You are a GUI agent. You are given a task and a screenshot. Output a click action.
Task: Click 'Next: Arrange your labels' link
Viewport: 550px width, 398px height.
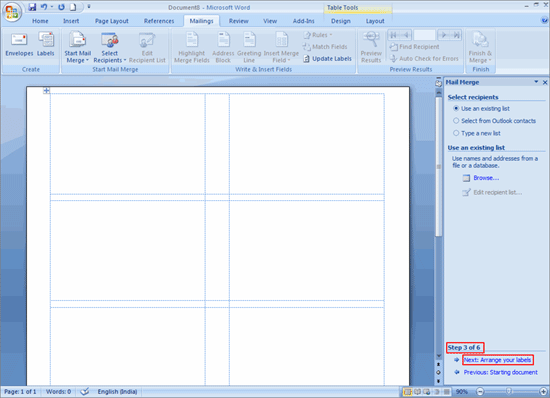pyautogui.click(x=497, y=360)
